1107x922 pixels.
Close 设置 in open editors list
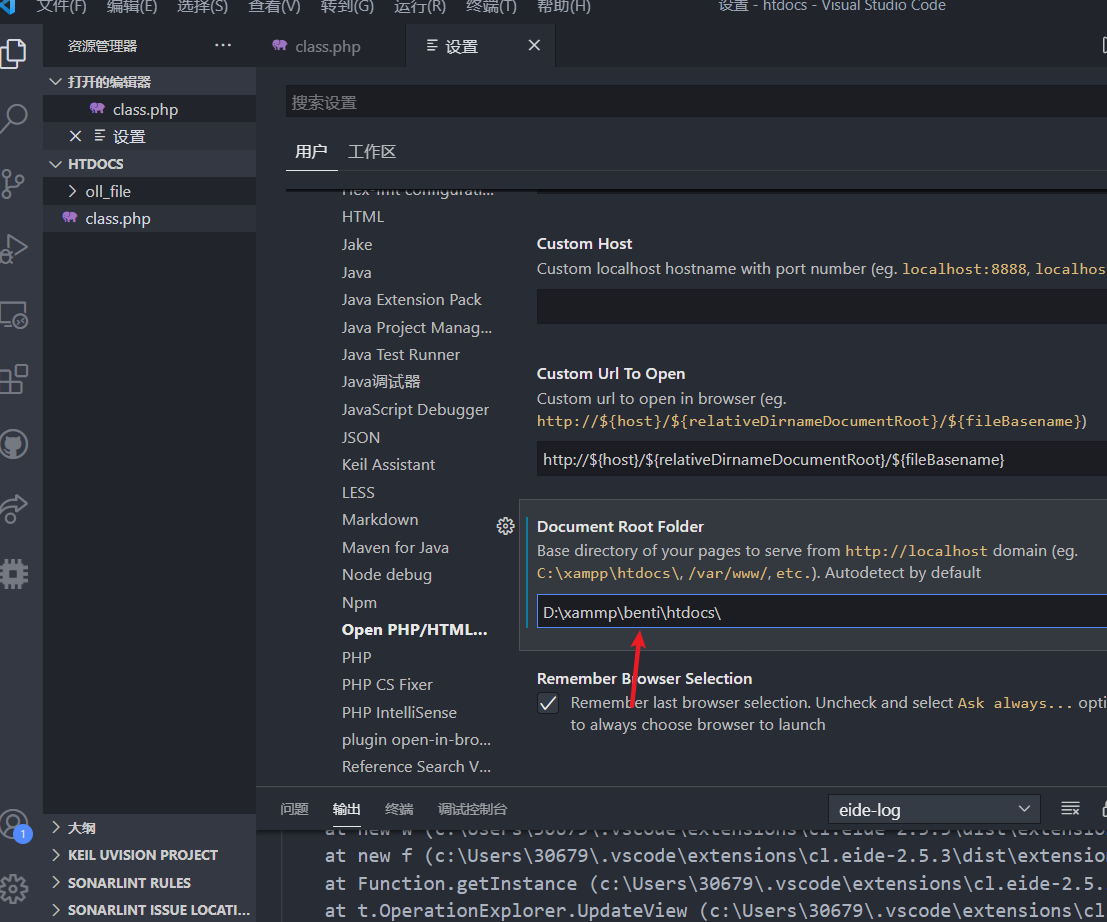coord(76,136)
